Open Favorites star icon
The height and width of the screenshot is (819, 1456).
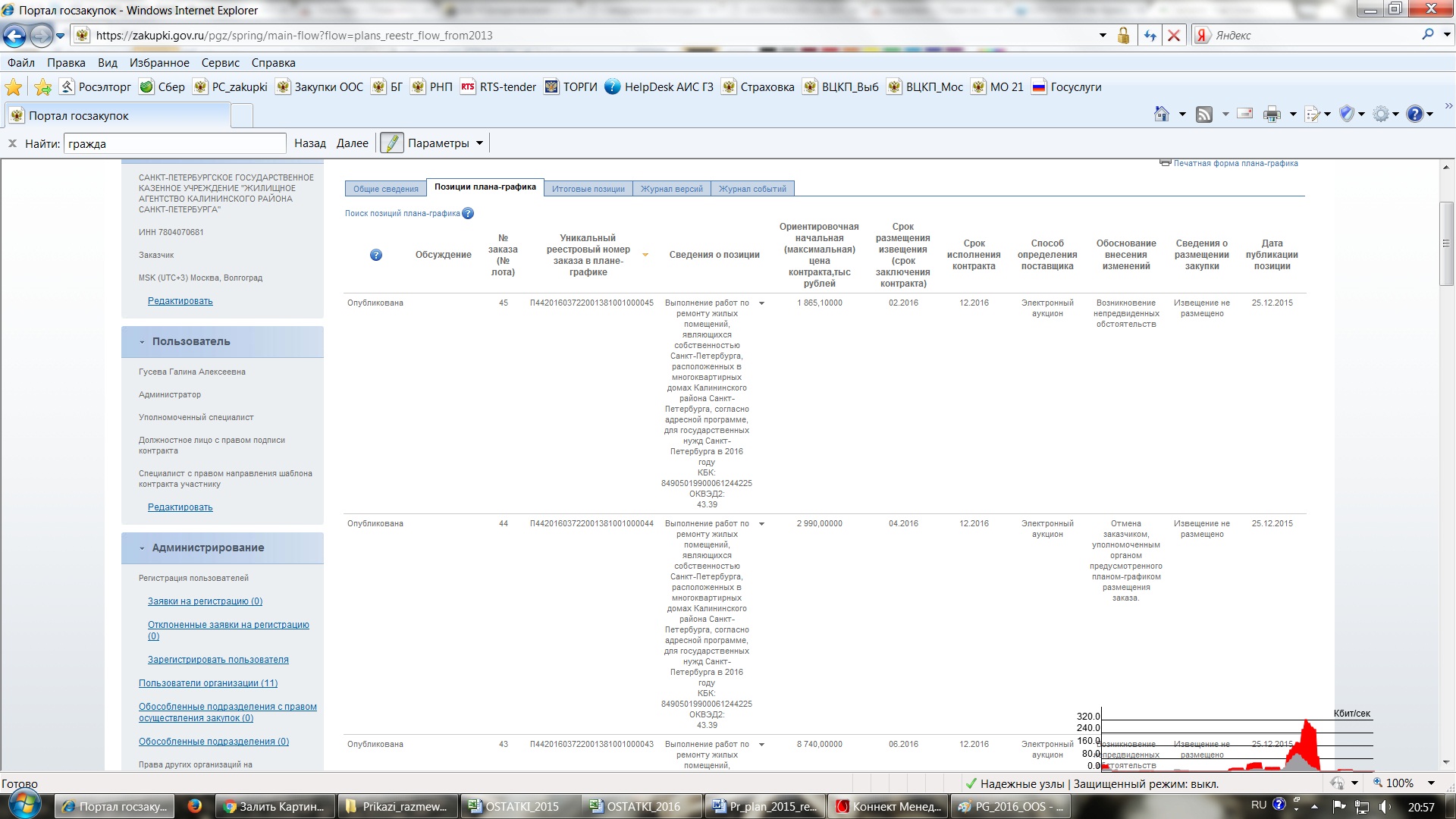click(14, 87)
